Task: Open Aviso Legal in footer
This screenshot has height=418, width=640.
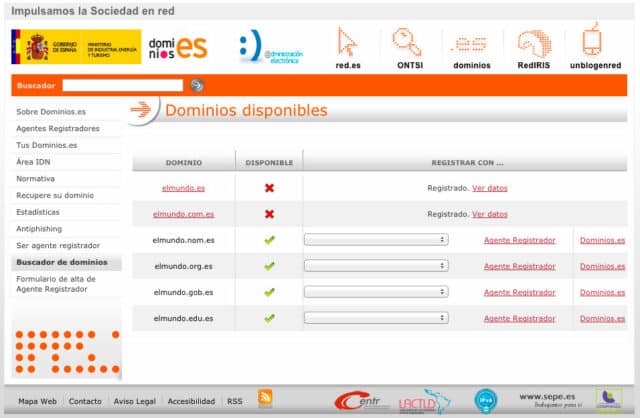Action: 135,401
